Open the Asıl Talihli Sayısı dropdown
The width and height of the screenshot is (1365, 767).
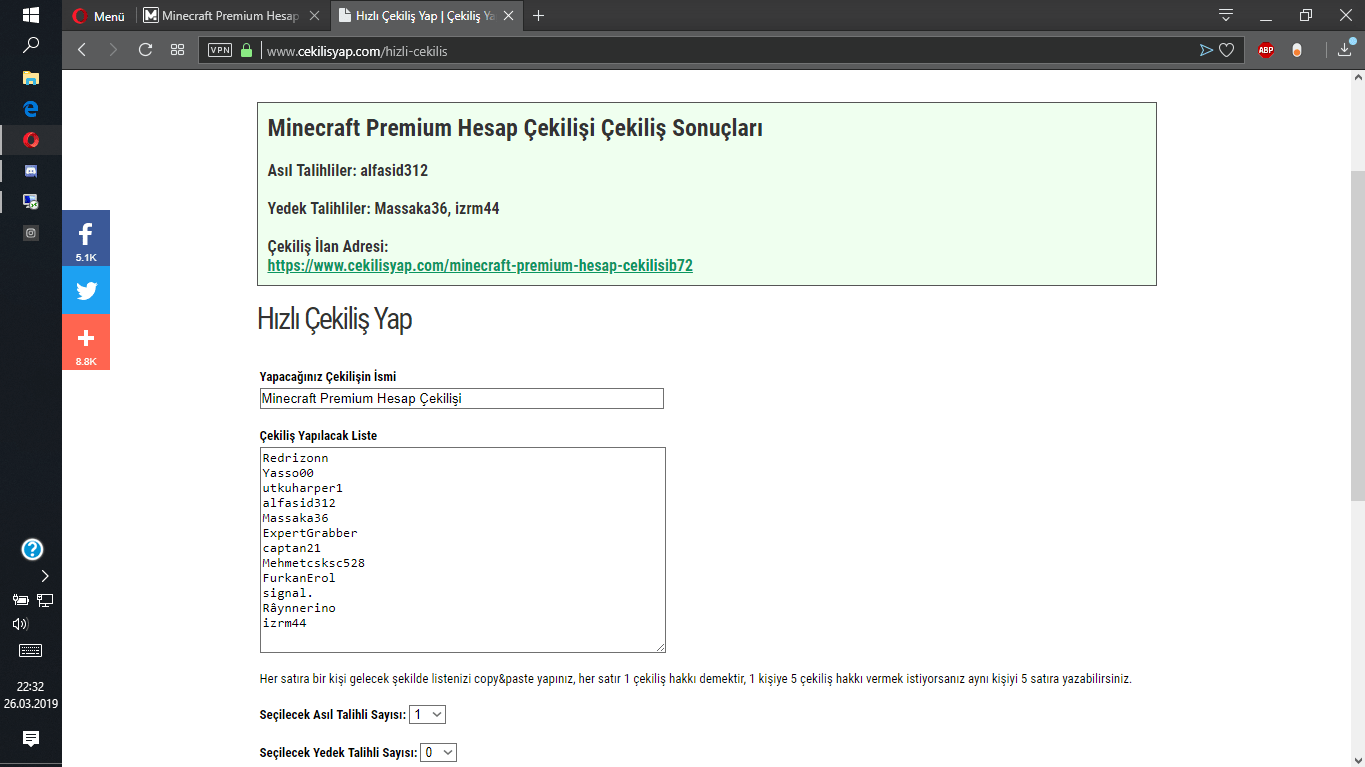tap(427, 714)
